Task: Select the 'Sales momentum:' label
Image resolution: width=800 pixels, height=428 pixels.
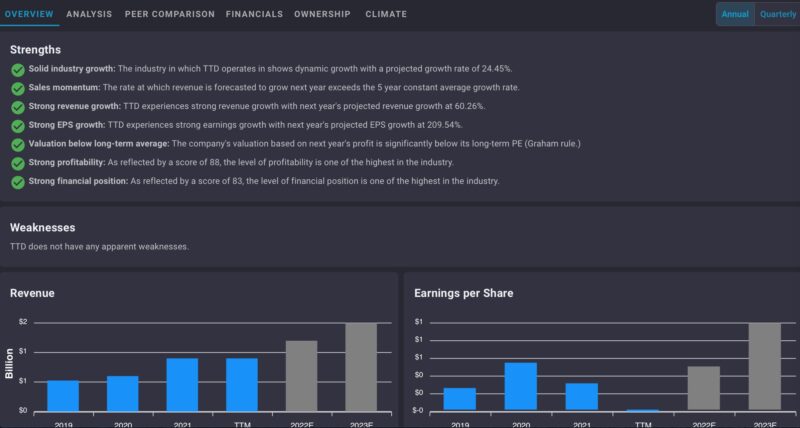Action: (64, 87)
